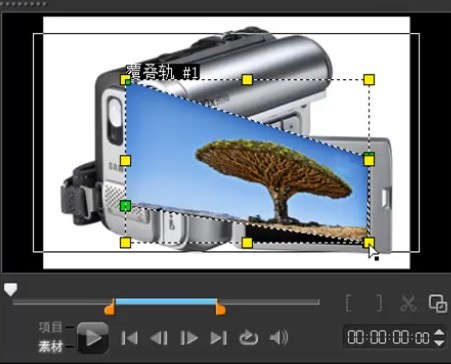Click the right orange trim marker
451x364 pixels.
220,307
